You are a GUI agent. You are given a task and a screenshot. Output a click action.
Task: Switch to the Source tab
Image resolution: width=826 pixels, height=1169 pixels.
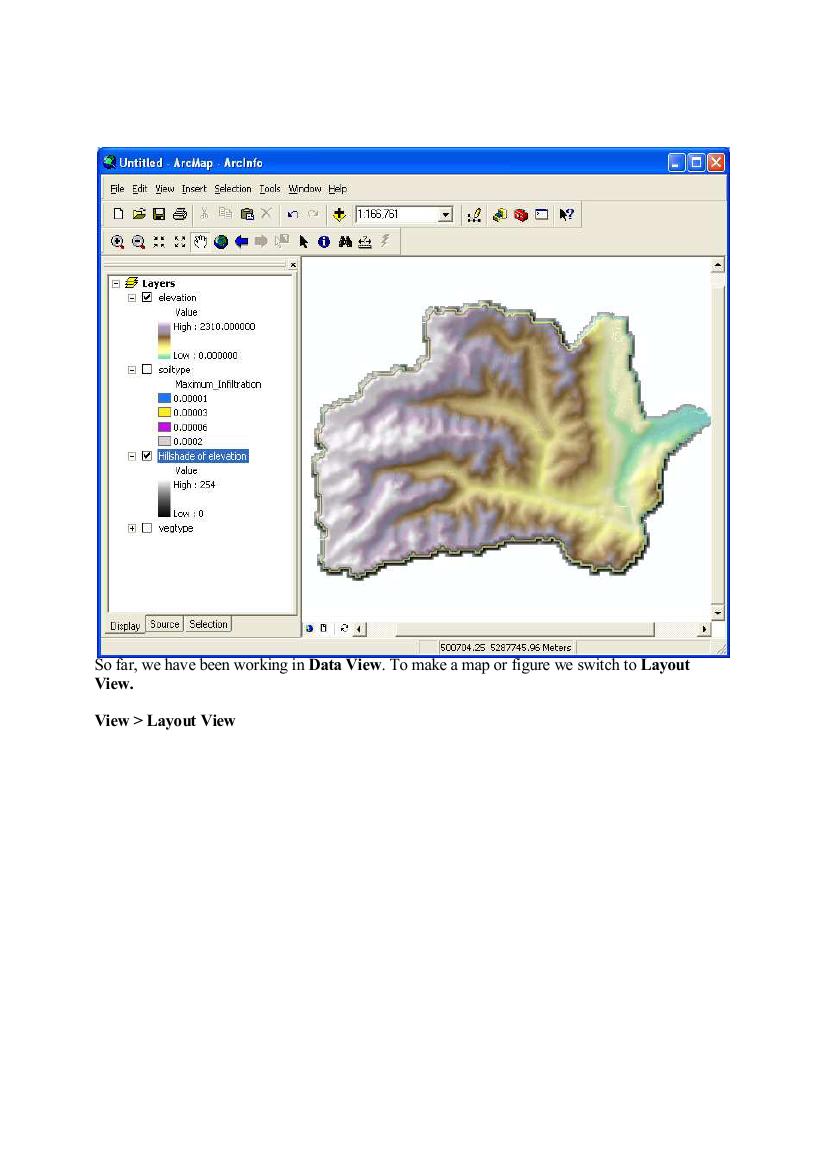tap(165, 624)
